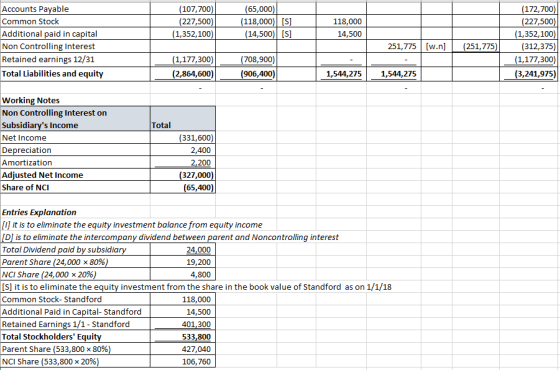Click the Depreciation row label

26,150
